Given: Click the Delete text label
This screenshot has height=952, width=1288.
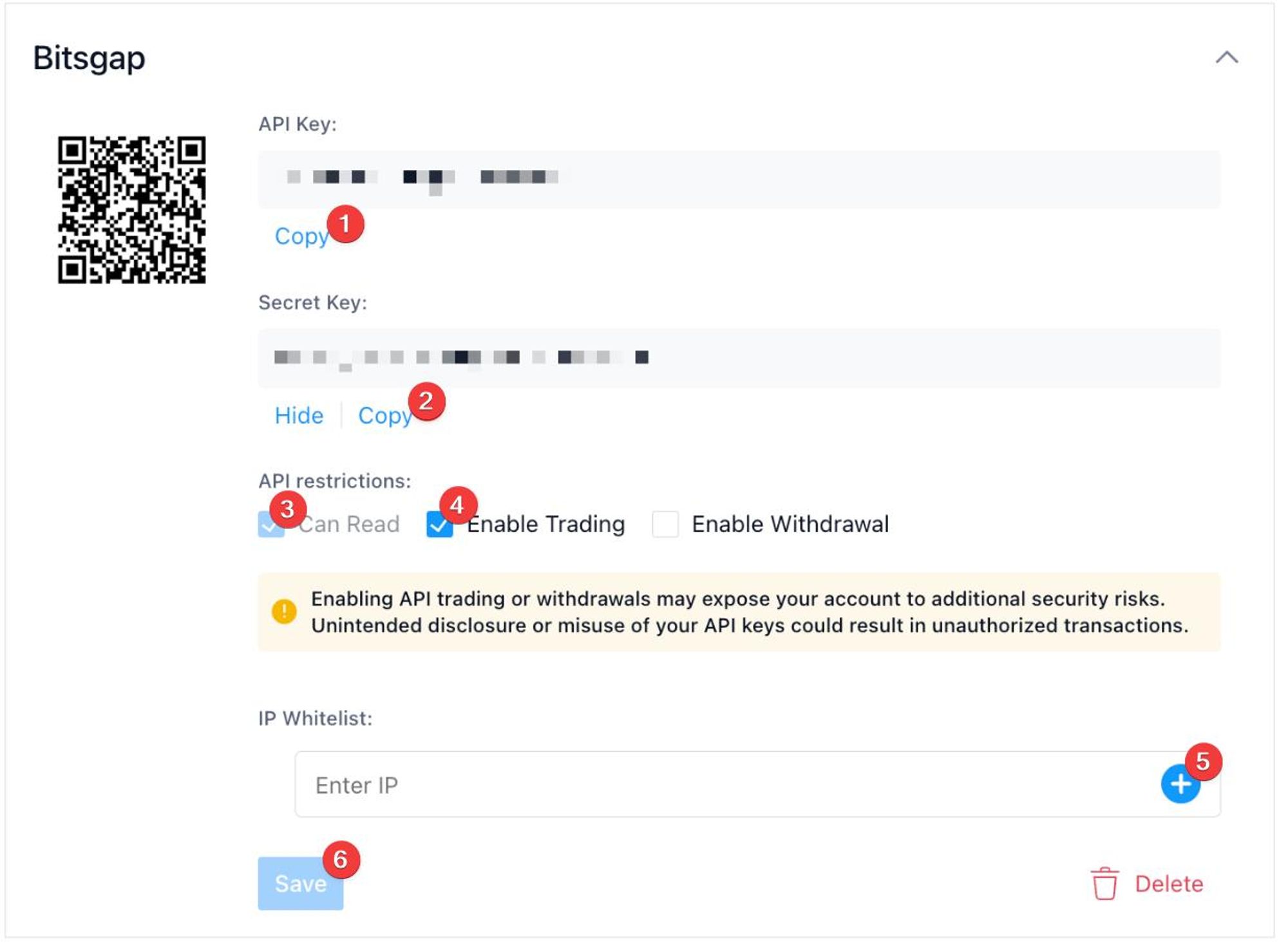Looking at the screenshot, I should [1168, 884].
